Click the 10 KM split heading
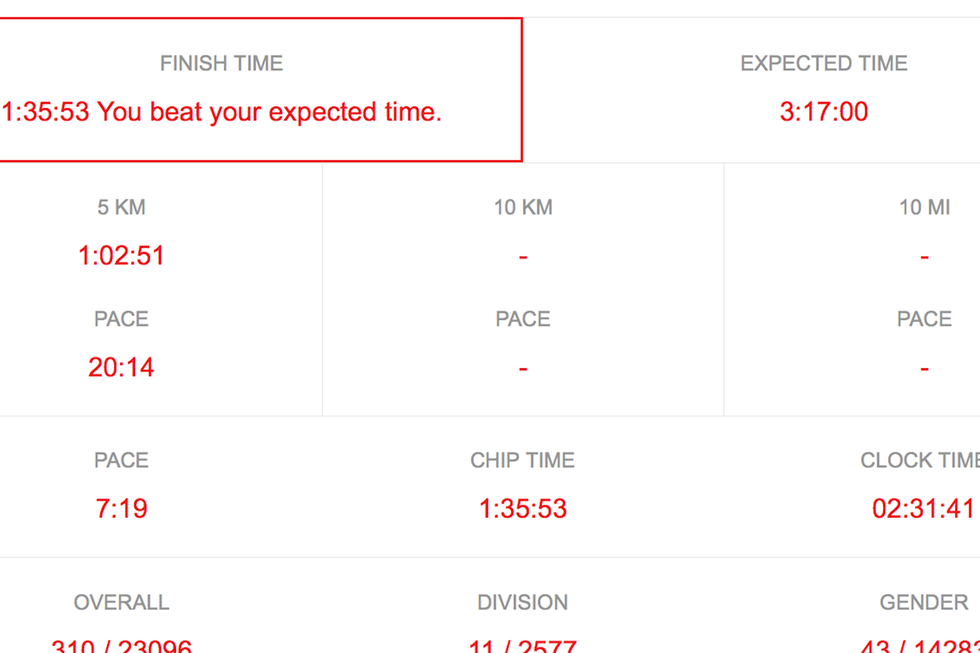 point(523,207)
